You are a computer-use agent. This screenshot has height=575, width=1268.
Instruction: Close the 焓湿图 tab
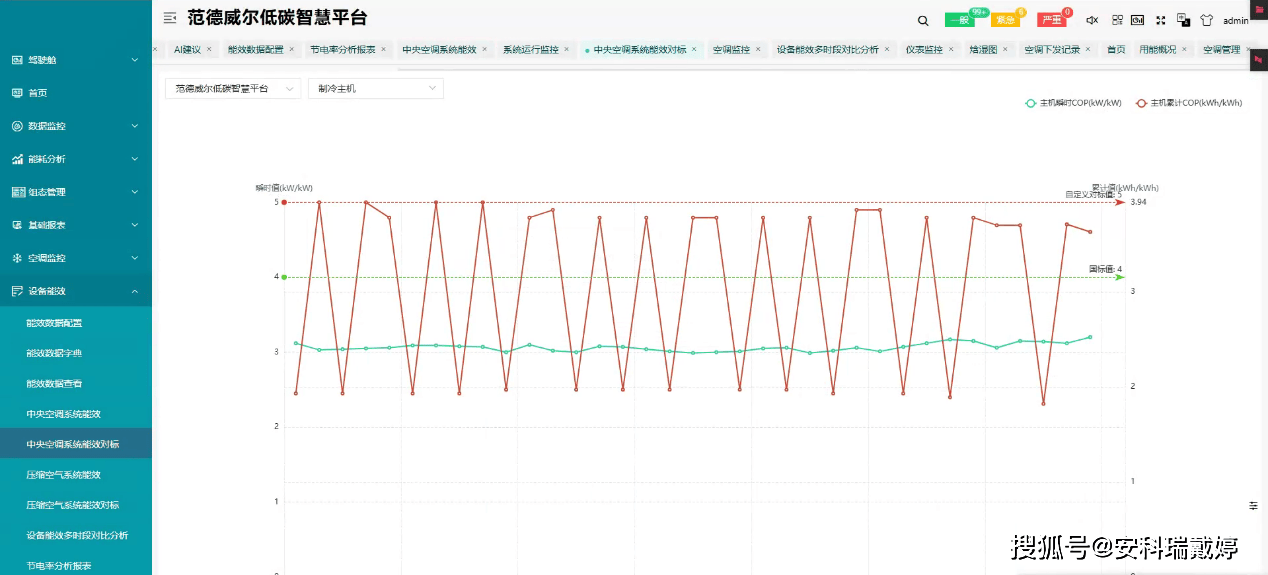(1006, 49)
